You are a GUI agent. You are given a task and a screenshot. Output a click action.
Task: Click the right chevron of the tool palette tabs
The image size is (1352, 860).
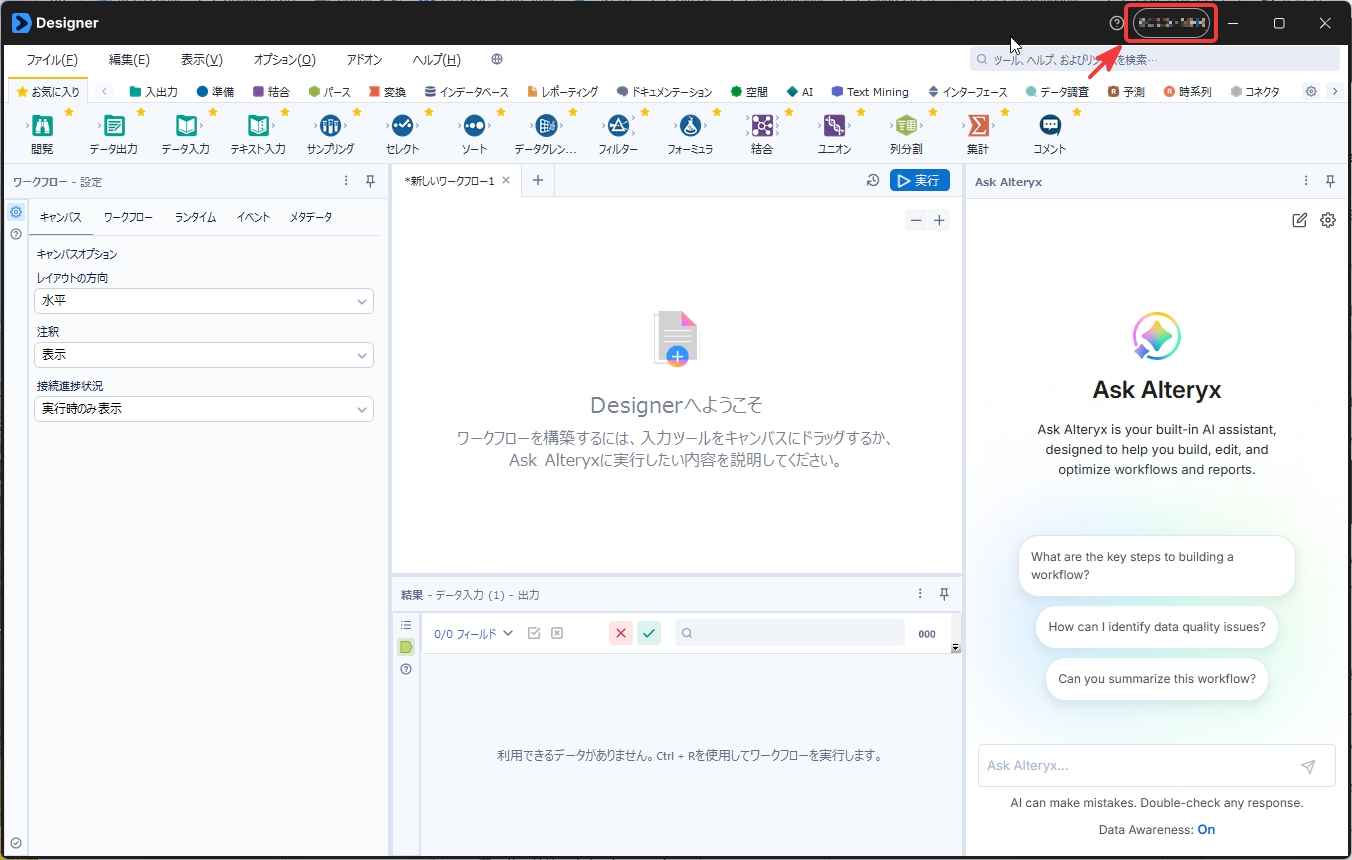point(1334,91)
